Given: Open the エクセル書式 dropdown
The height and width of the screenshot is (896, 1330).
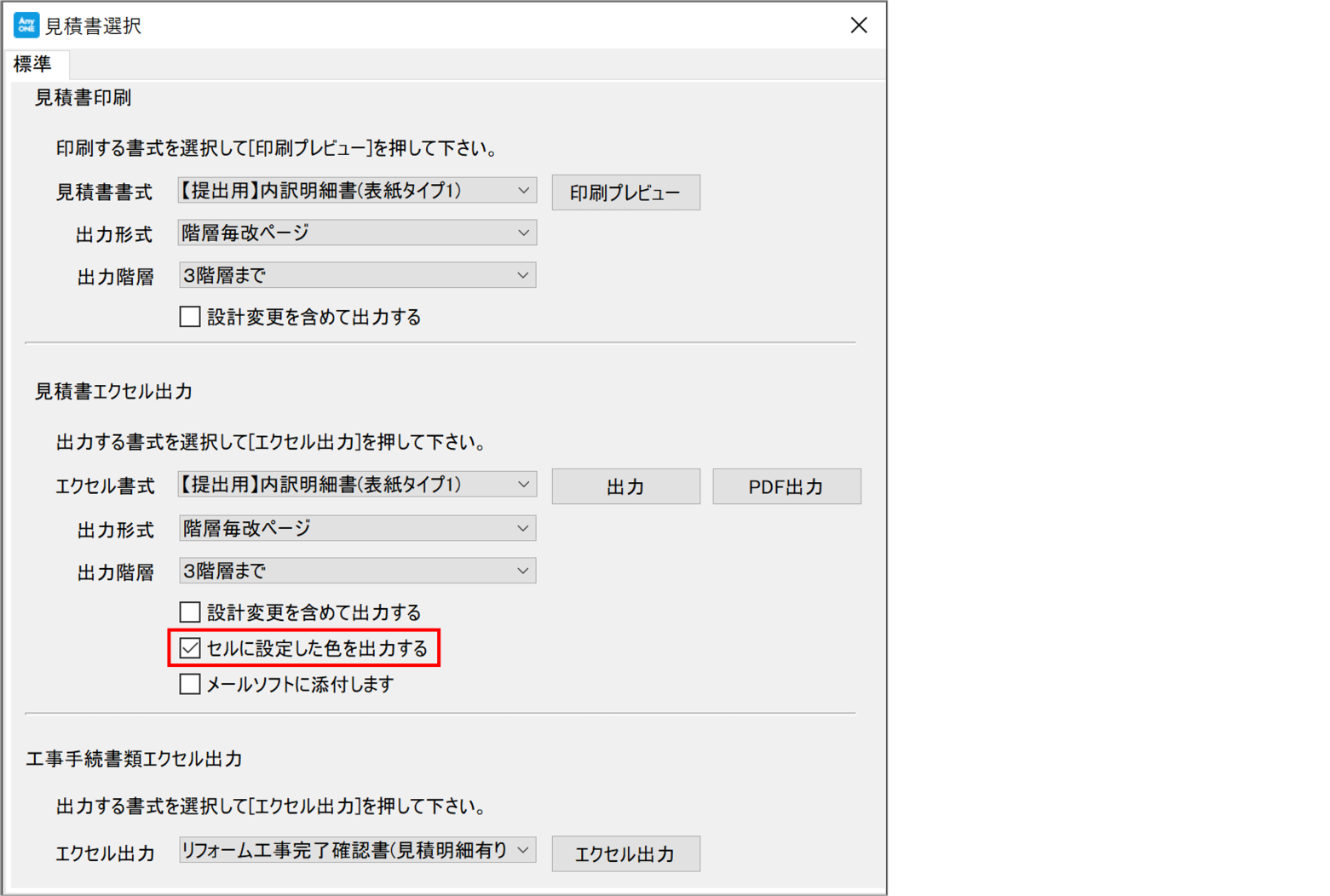Looking at the screenshot, I should click(356, 485).
